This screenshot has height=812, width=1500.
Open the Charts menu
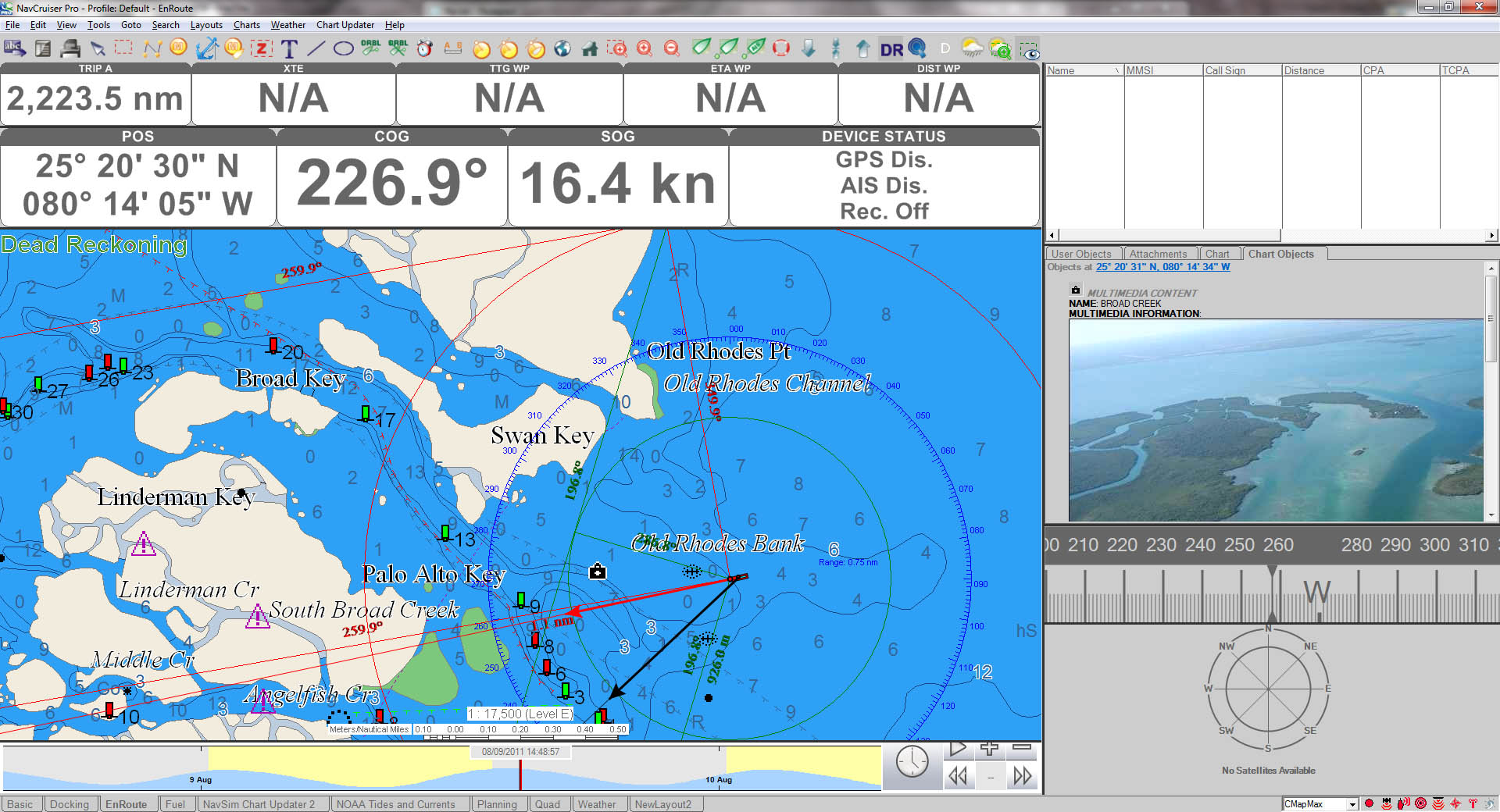247,25
